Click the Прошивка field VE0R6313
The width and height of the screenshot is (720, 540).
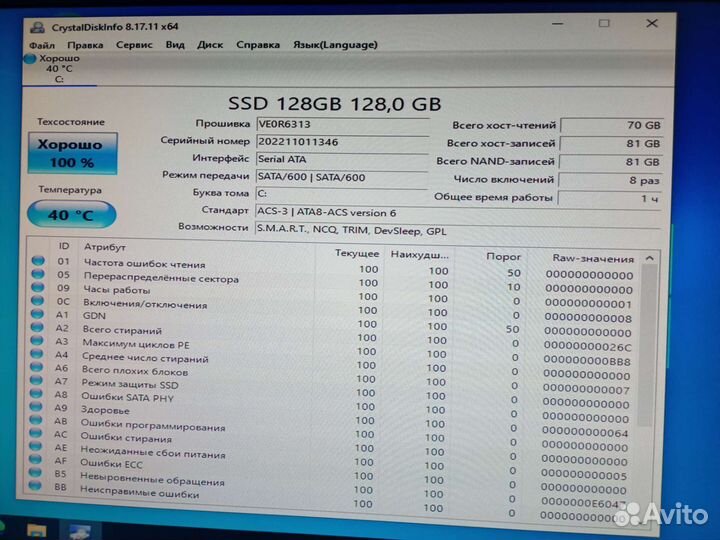point(342,124)
